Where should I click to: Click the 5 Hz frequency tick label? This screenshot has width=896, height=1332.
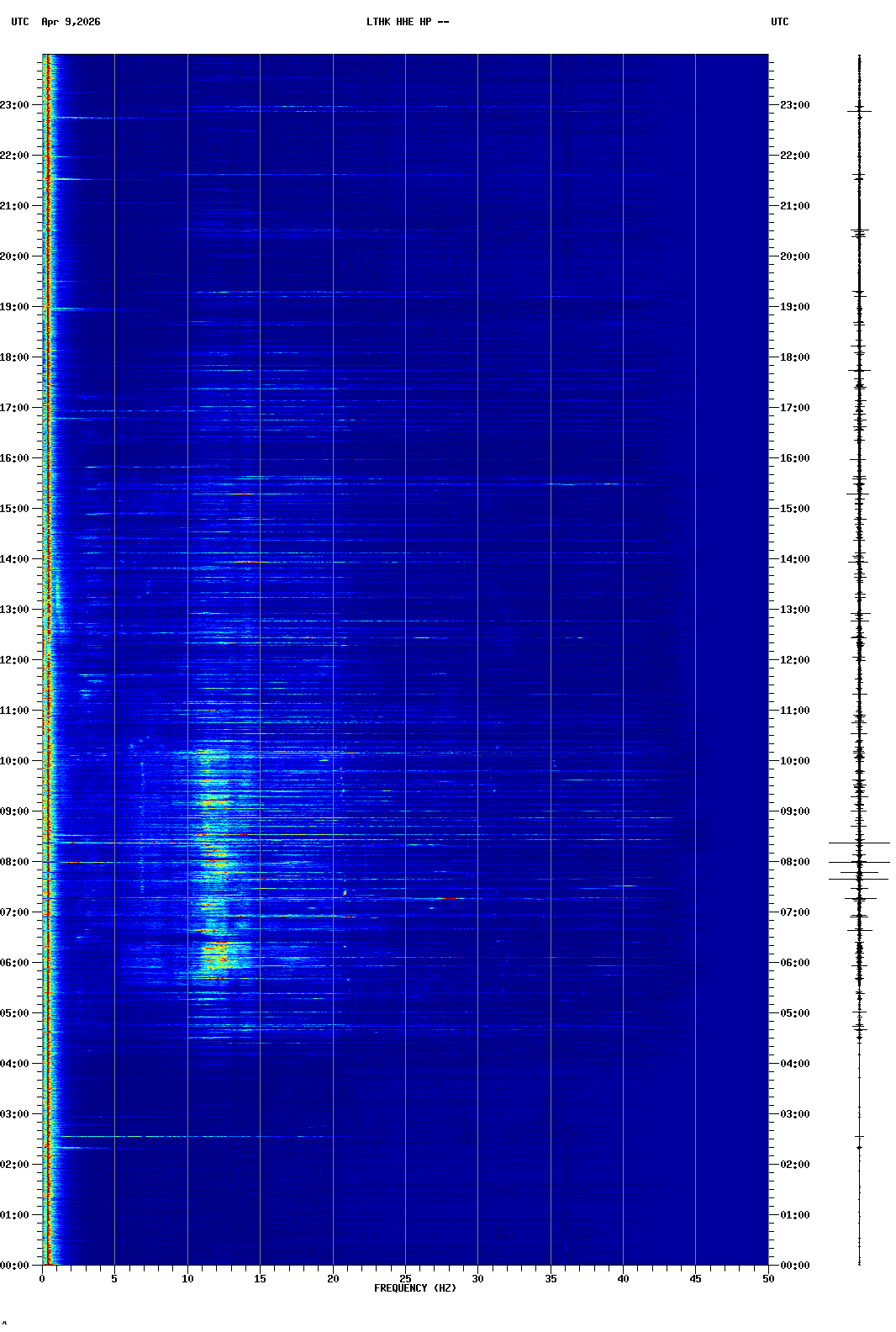pos(114,1279)
